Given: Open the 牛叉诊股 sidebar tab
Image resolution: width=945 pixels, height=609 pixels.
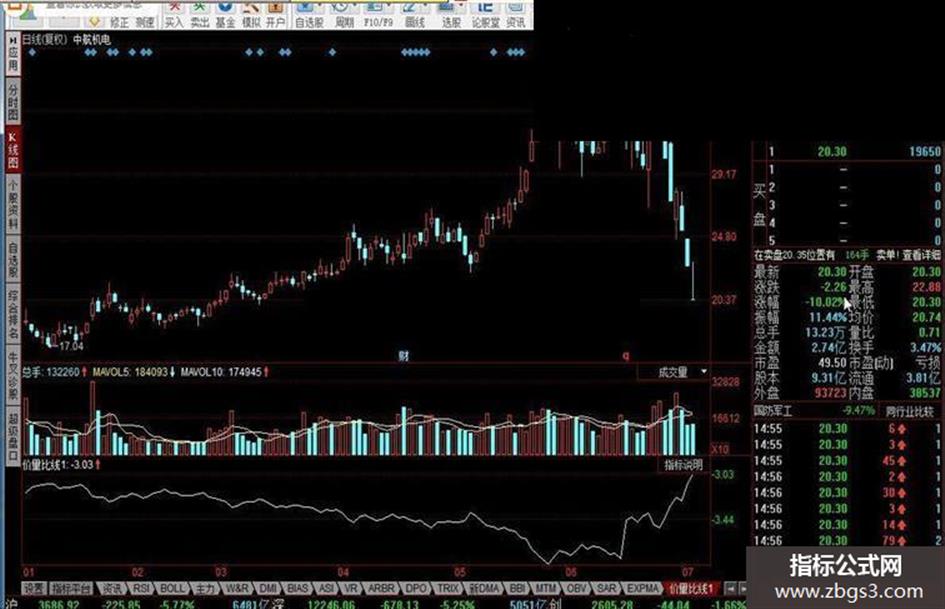Looking at the screenshot, I should 13,377.
